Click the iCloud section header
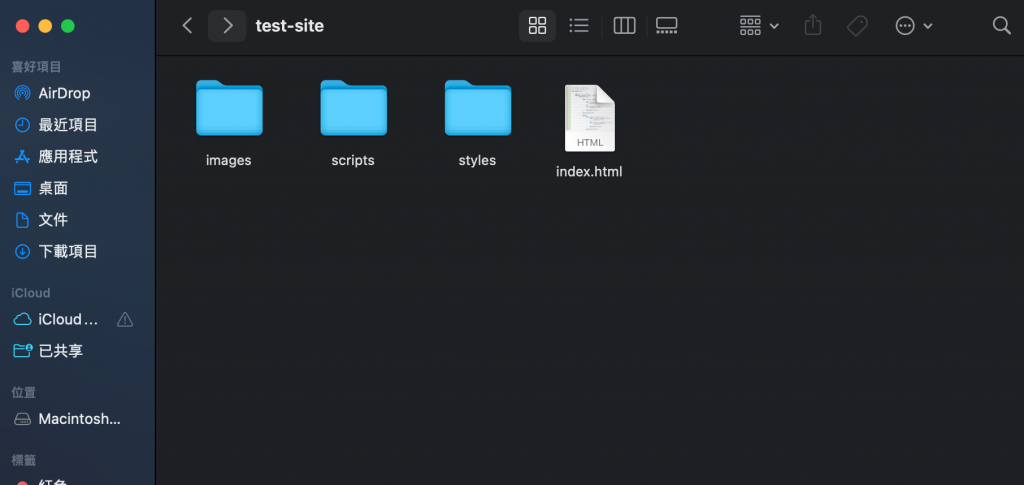1024x485 pixels. click(31, 293)
